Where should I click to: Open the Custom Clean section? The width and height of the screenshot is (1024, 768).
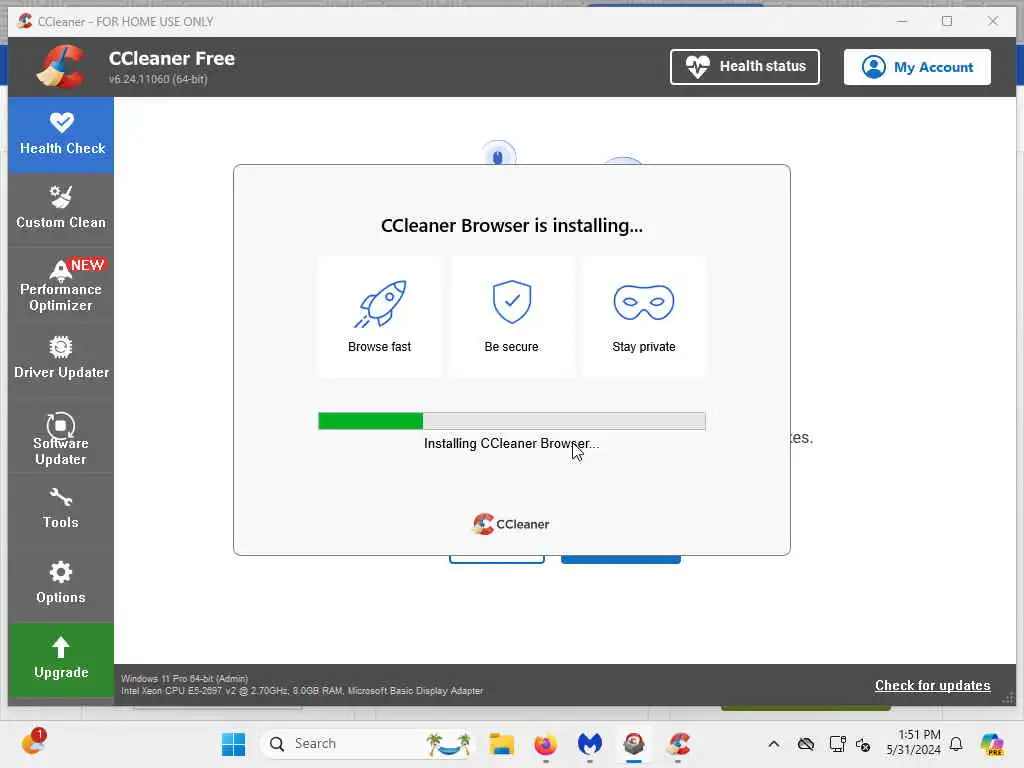point(61,209)
